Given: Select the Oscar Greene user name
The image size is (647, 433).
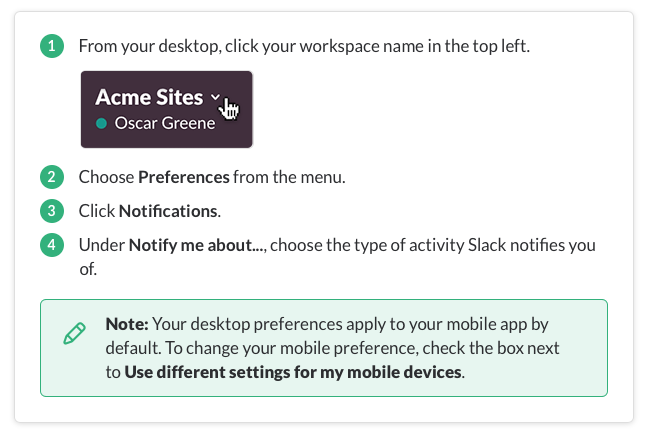Looking at the screenshot, I should click(x=165, y=123).
